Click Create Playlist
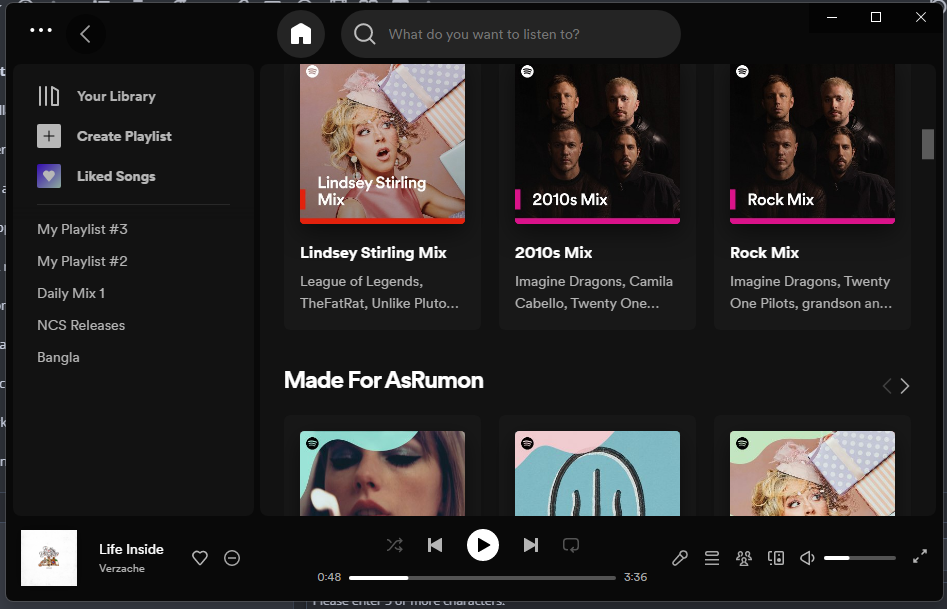The height and width of the screenshot is (609, 947). coord(124,136)
